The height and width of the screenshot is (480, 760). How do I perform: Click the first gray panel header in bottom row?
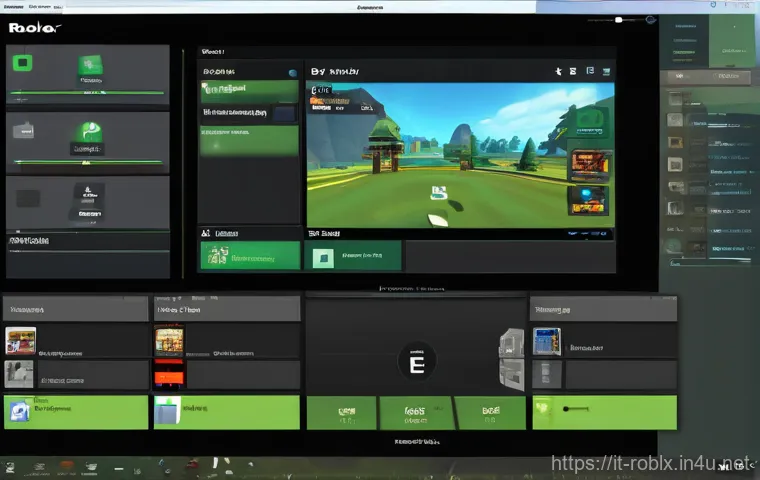pos(76,309)
